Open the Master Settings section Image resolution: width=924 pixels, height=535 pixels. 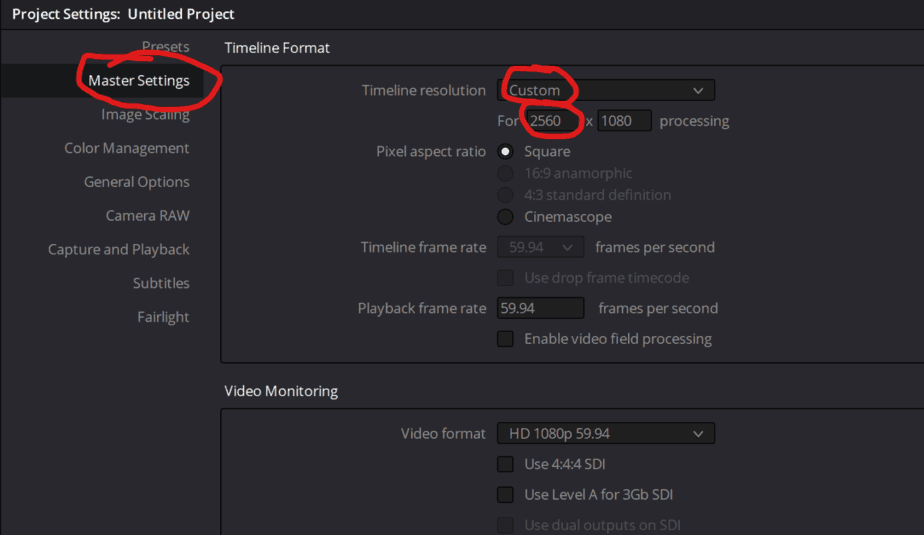pyautogui.click(x=138, y=81)
